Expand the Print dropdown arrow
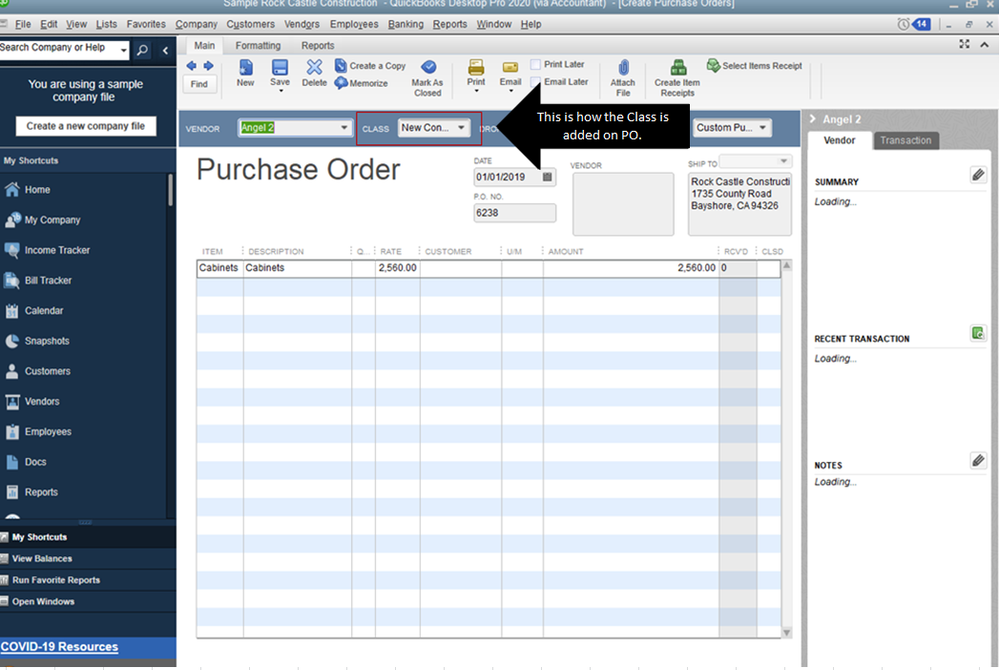 pos(476,91)
